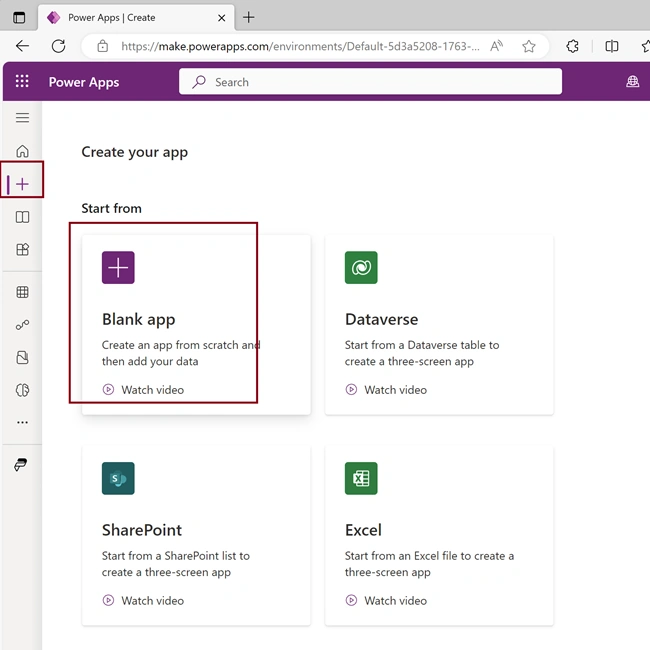Choose the Excel card title
The height and width of the screenshot is (650, 650).
tap(363, 530)
